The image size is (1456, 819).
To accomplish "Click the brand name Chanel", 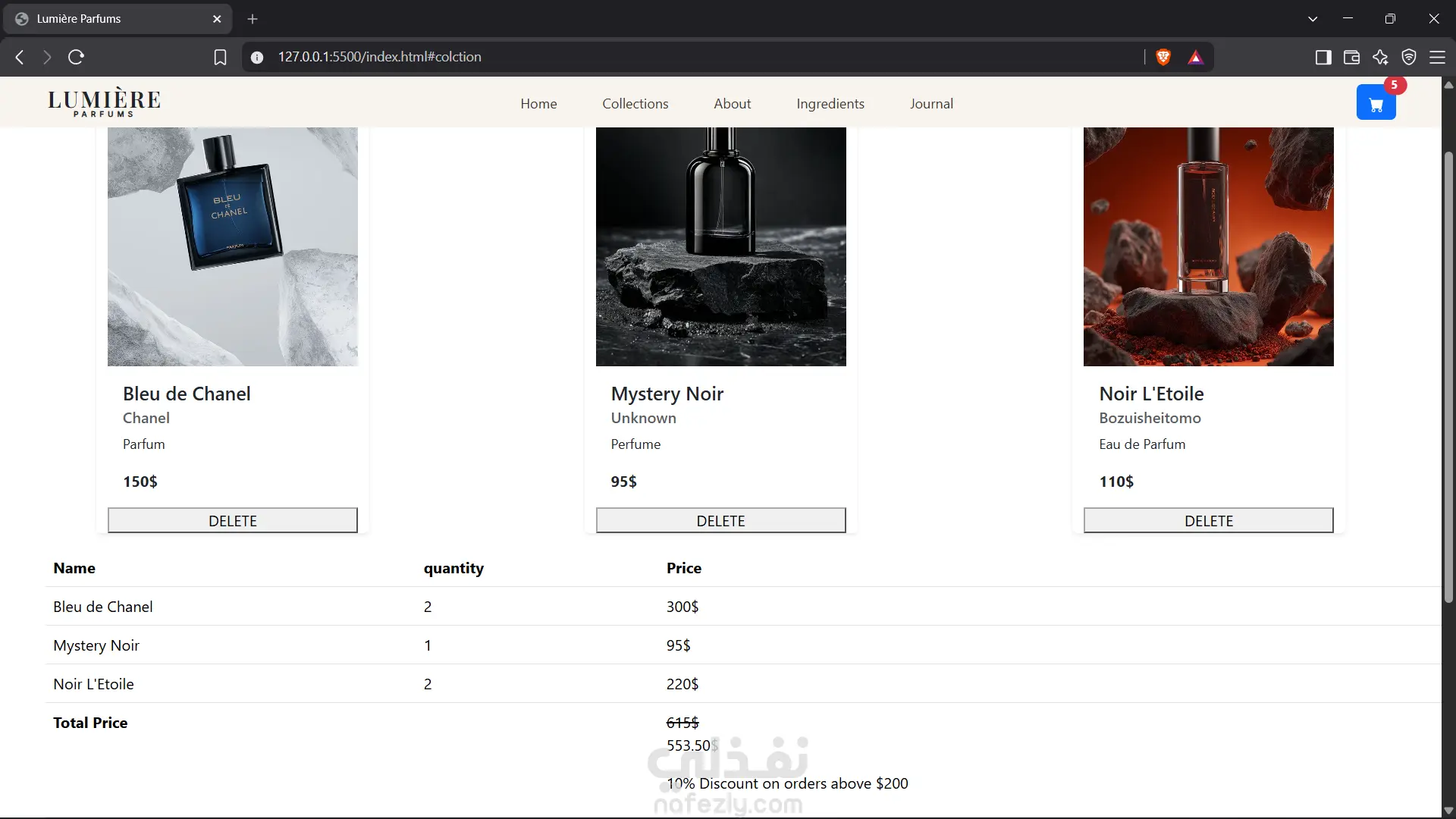I will [x=146, y=418].
